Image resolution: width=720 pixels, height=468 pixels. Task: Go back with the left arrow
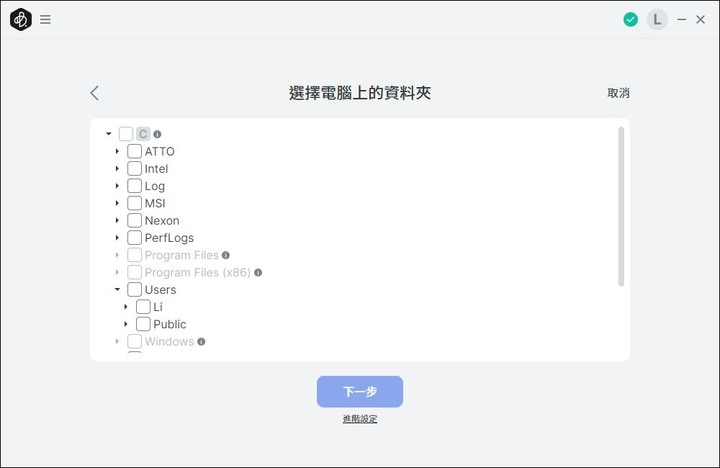(95, 93)
